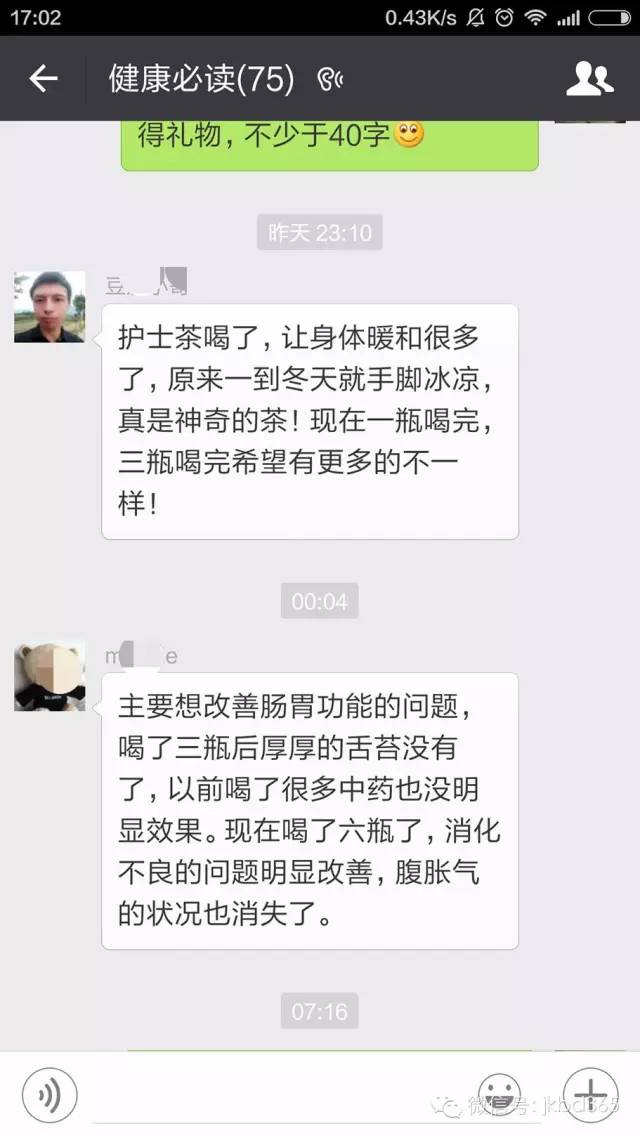
Task: Open the plus attachments button
Action: click(591, 1095)
